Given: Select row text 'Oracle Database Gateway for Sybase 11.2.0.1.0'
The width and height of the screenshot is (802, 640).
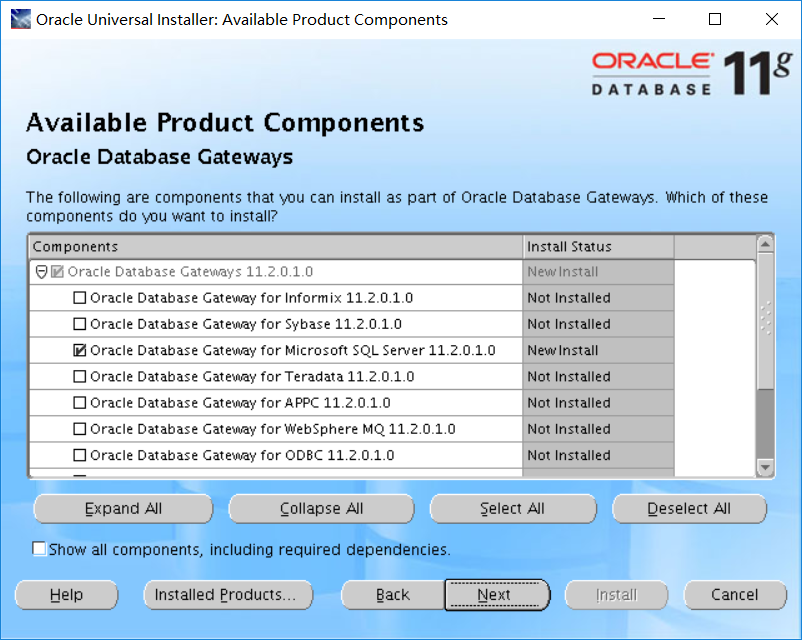Looking at the screenshot, I should click(x=246, y=324).
